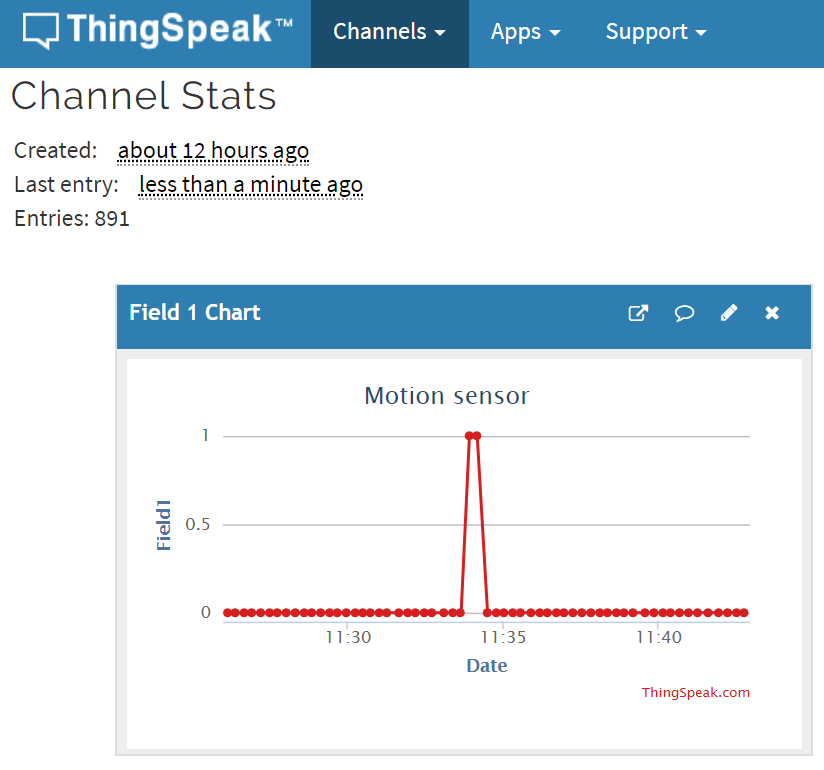Click the Field 1 Chart header title

pyautogui.click(x=195, y=313)
